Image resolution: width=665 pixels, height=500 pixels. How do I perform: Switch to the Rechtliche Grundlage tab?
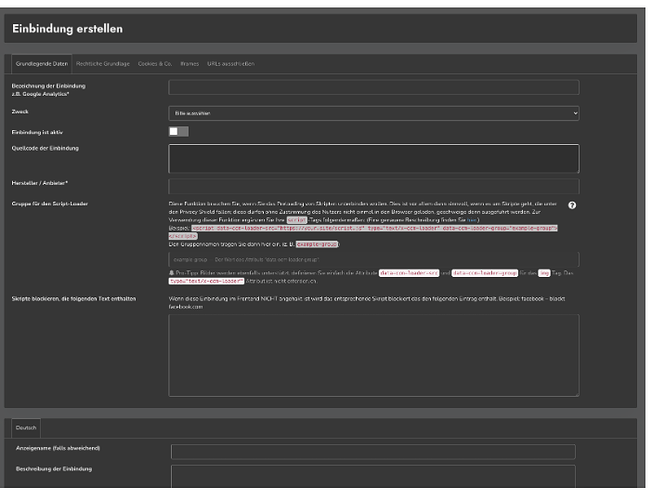pyautogui.click(x=103, y=64)
